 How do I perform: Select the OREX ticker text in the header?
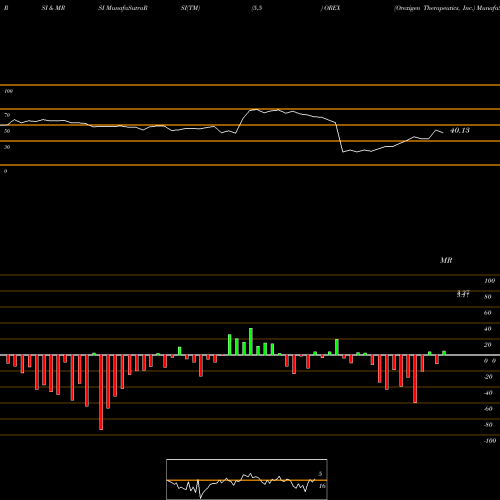pos(332,8)
